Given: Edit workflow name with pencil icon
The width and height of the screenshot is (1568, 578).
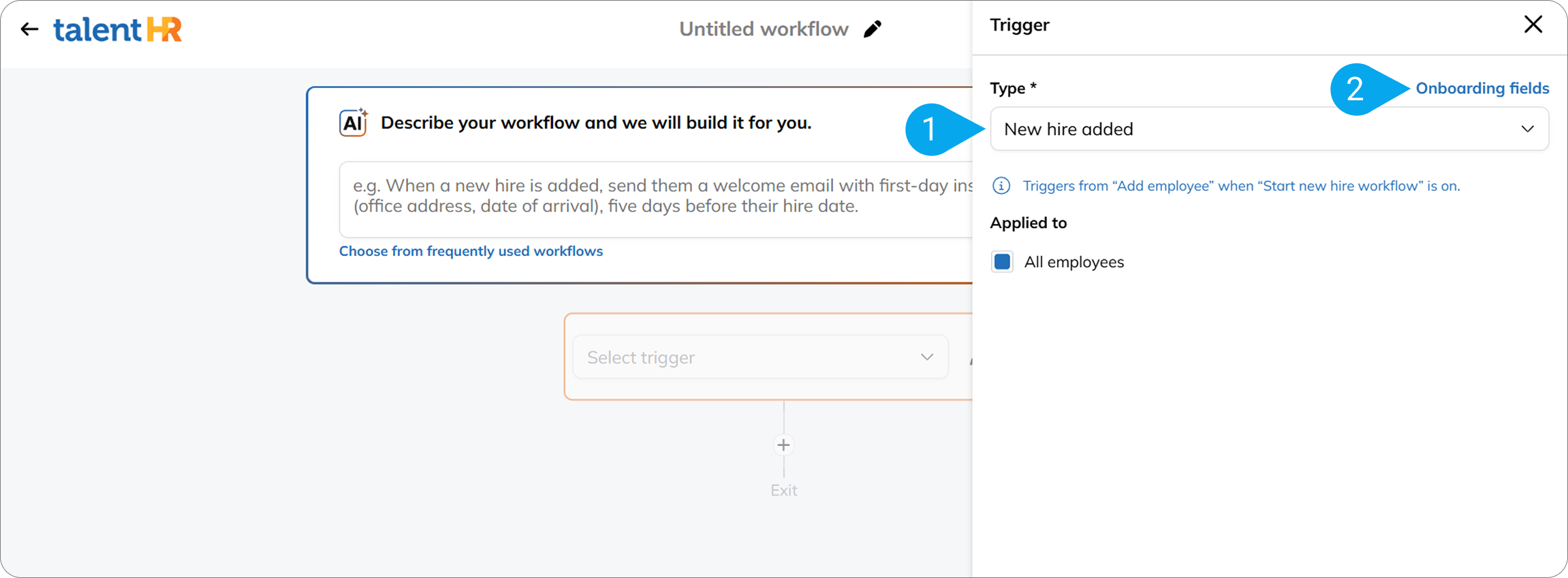Looking at the screenshot, I should [873, 29].
